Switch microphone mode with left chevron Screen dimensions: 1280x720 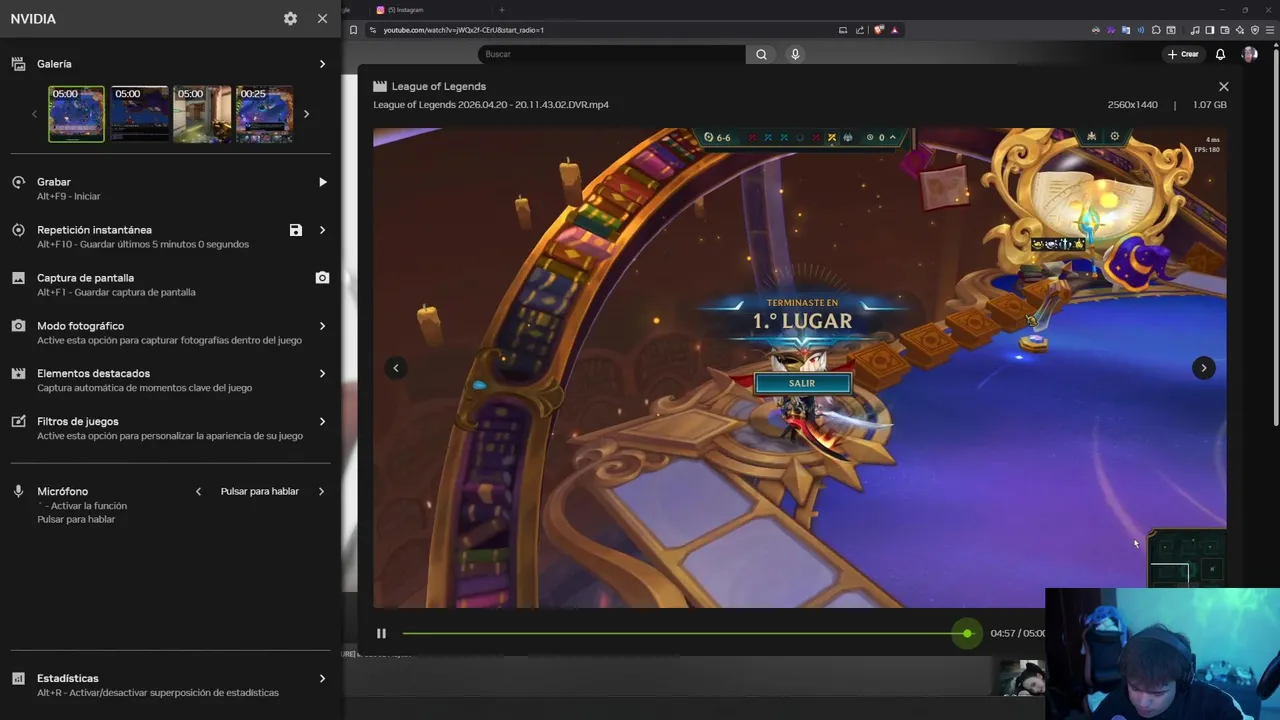pyautogui.click(x=198, y=492)
